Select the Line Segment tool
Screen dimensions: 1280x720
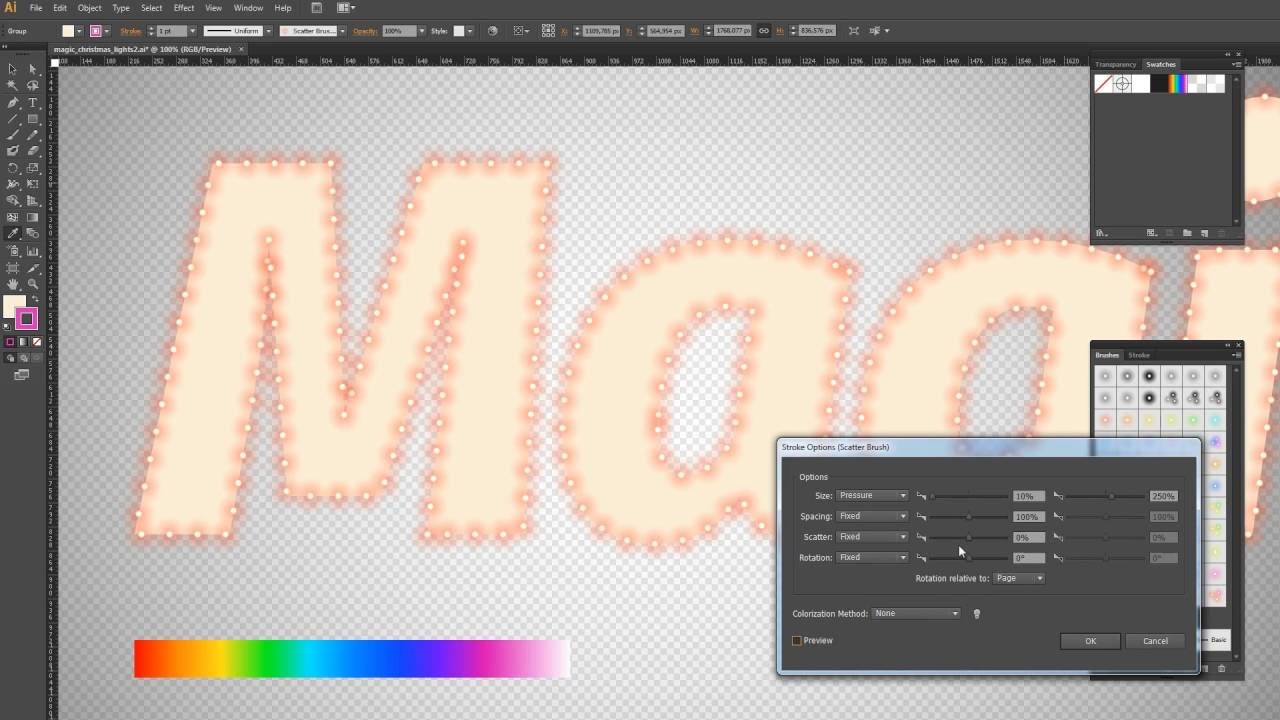[x=12, y=118]
